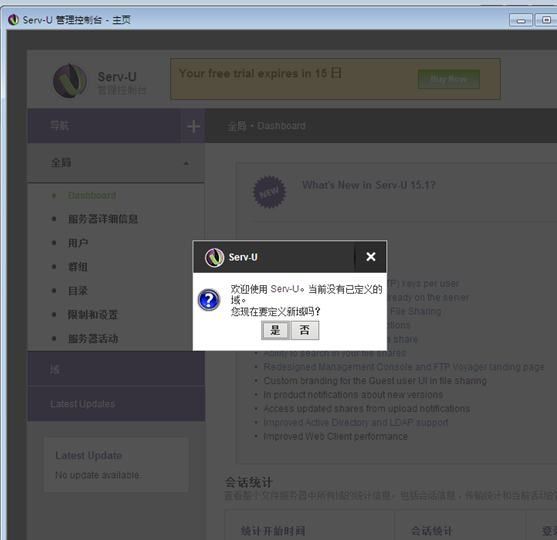
Task: Click the 'Latest Update' card heading
Action: [x=88, y=455]
